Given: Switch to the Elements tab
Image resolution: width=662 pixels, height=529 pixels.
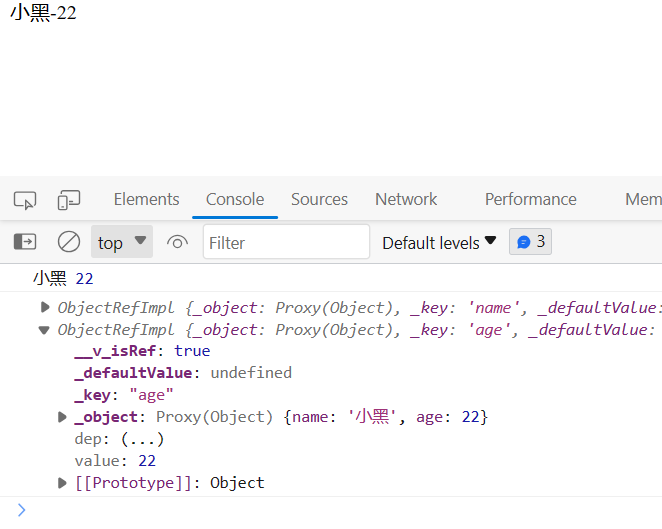Looking at the screenshot, I should tap(146, 199).
